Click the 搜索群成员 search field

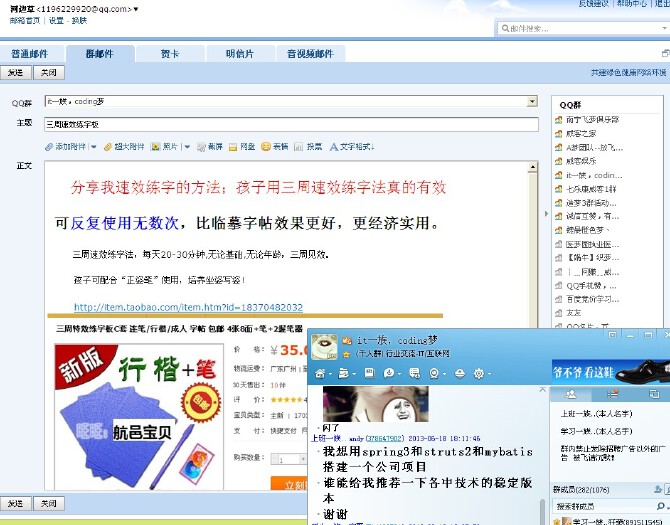click(602, 507)
